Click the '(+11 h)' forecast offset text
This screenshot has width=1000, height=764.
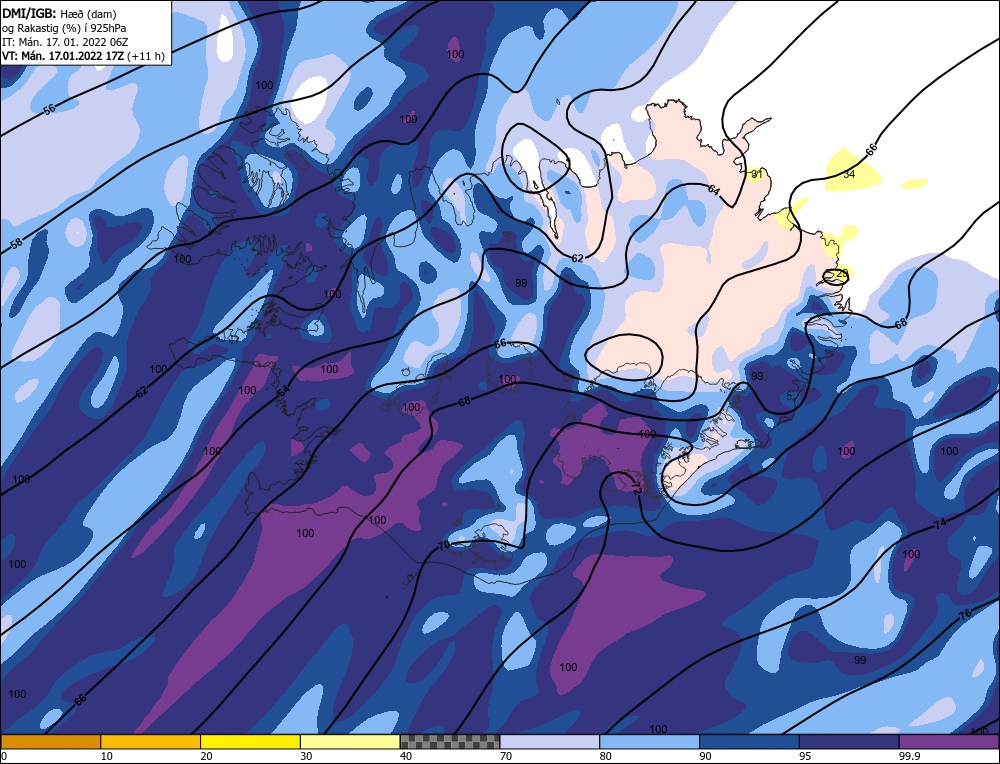coord(146,56)
